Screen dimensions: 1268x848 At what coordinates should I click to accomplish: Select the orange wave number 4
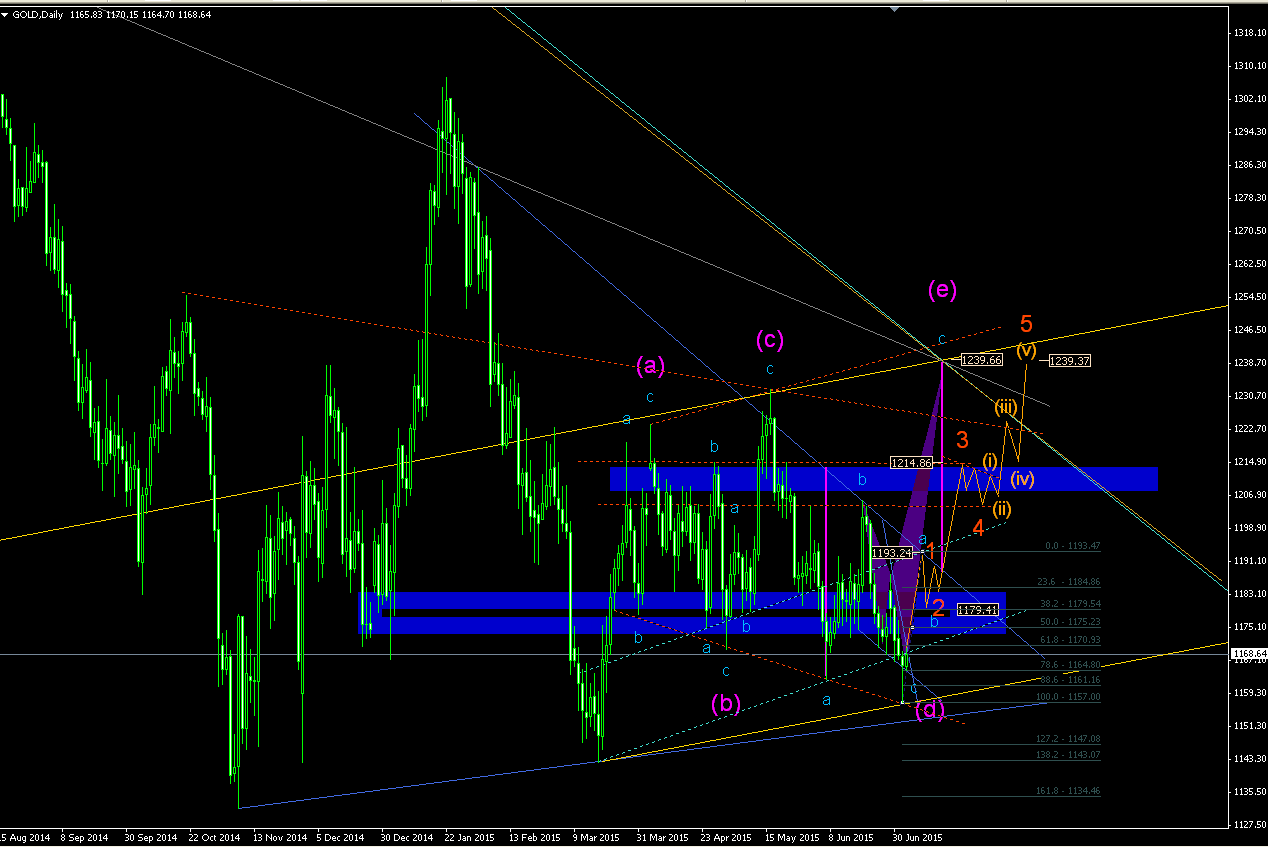pyautogui.click(x=979, y=527)
